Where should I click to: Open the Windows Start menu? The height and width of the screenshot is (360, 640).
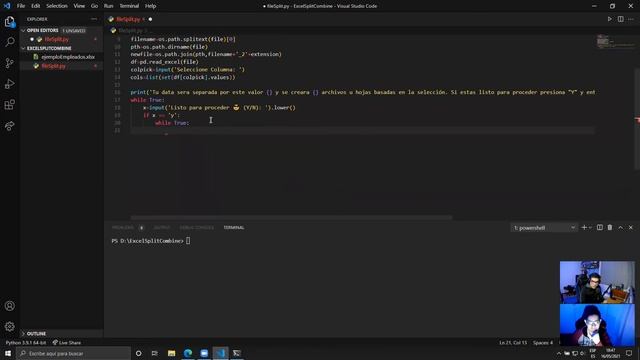click(x=8, y=353)
